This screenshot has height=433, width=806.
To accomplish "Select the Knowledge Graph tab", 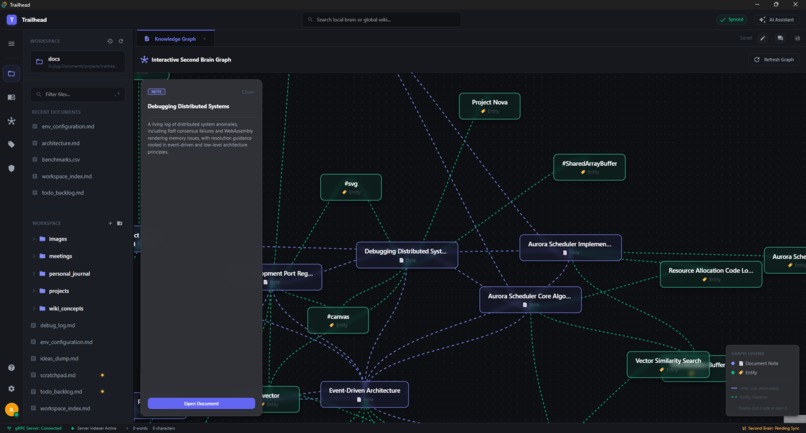I will [175, 39].
